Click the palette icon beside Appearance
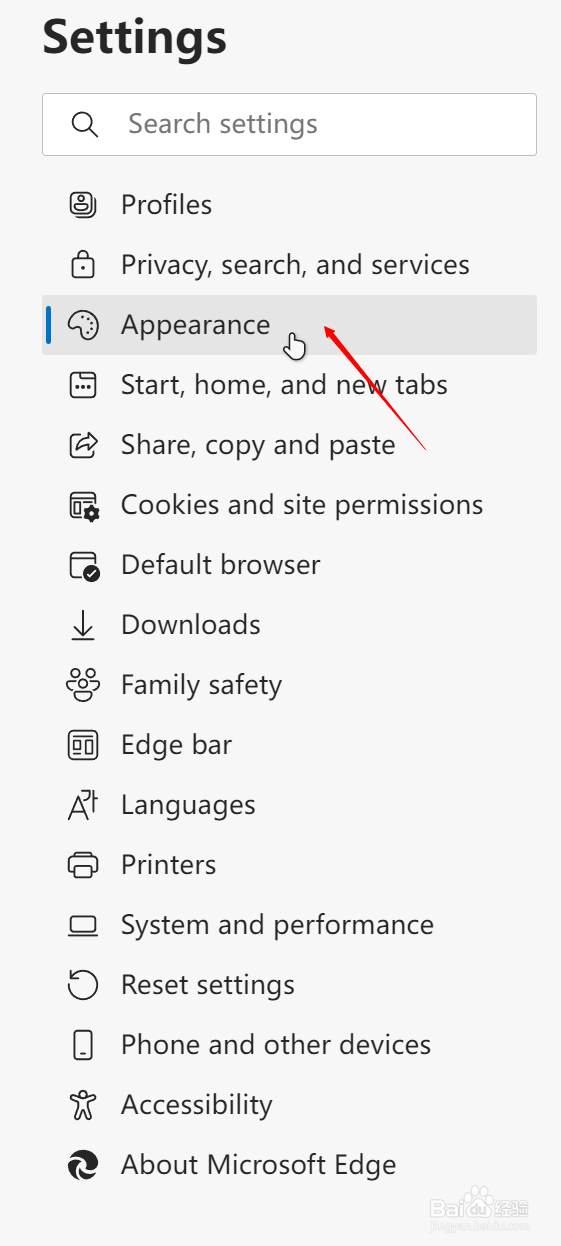The width and height of the screenshot is (561, 1246). [x=83, y=325]
